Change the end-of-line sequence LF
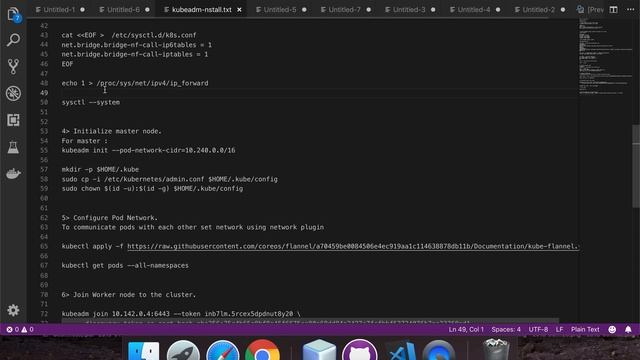 coord(559,329)
